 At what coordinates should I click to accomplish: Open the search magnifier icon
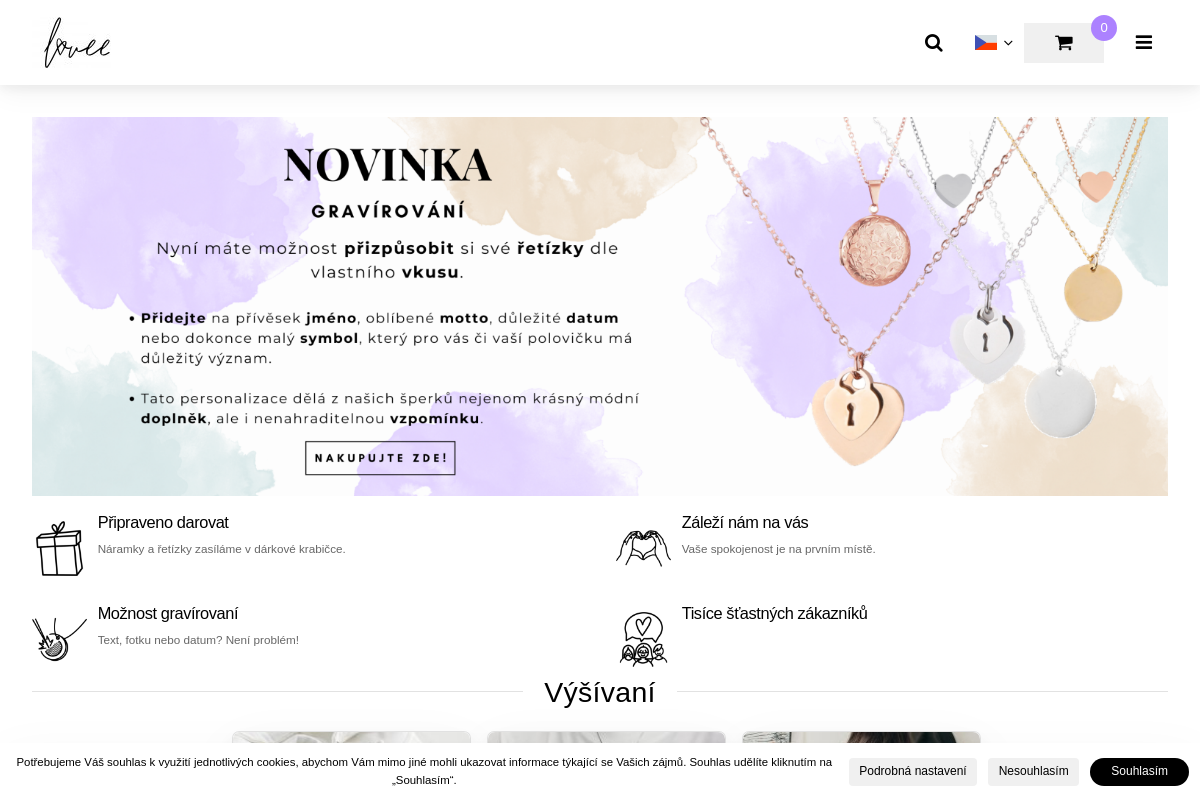(x=933, y=43)
